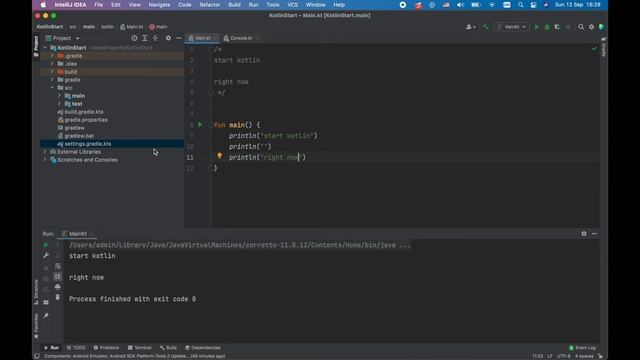Click the yellow light bulb quick-fix icon
The image size is (640, 360).
pos(220,156)
